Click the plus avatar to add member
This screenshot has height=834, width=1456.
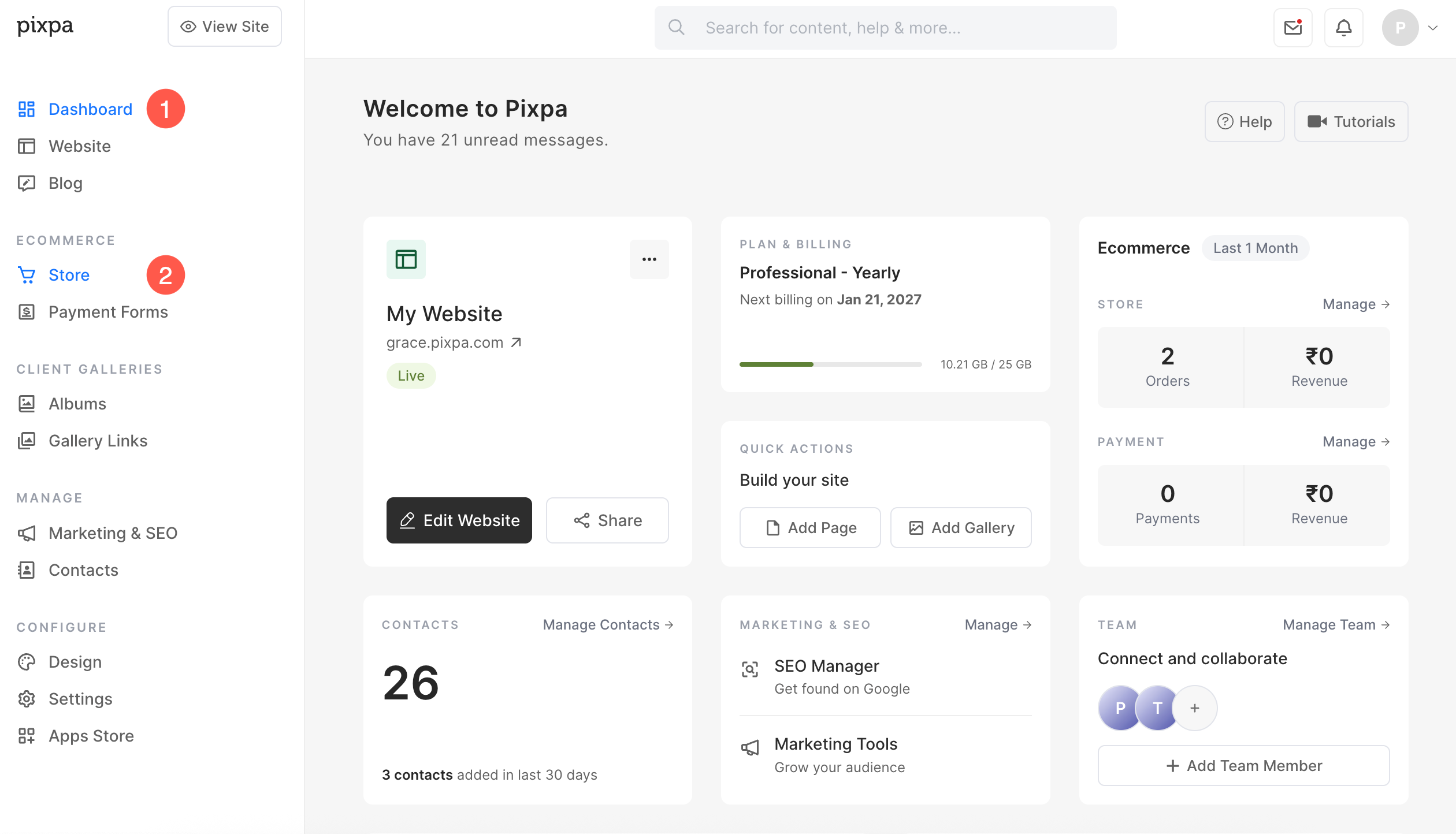1195,708
